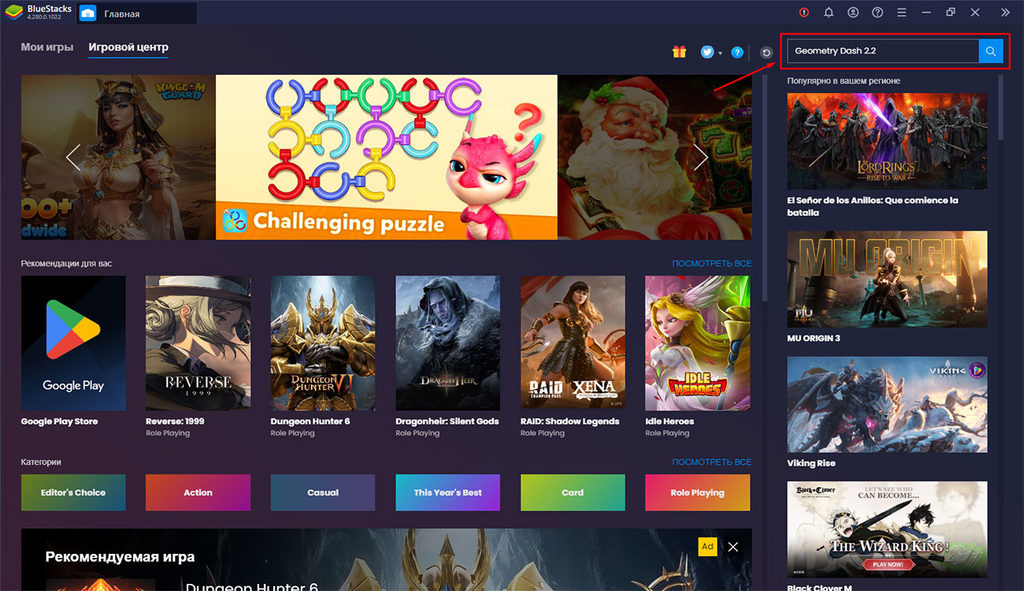Click the gift box rewards icon
This screenshot has width=1024, height=591.
(x=679, y=52)
